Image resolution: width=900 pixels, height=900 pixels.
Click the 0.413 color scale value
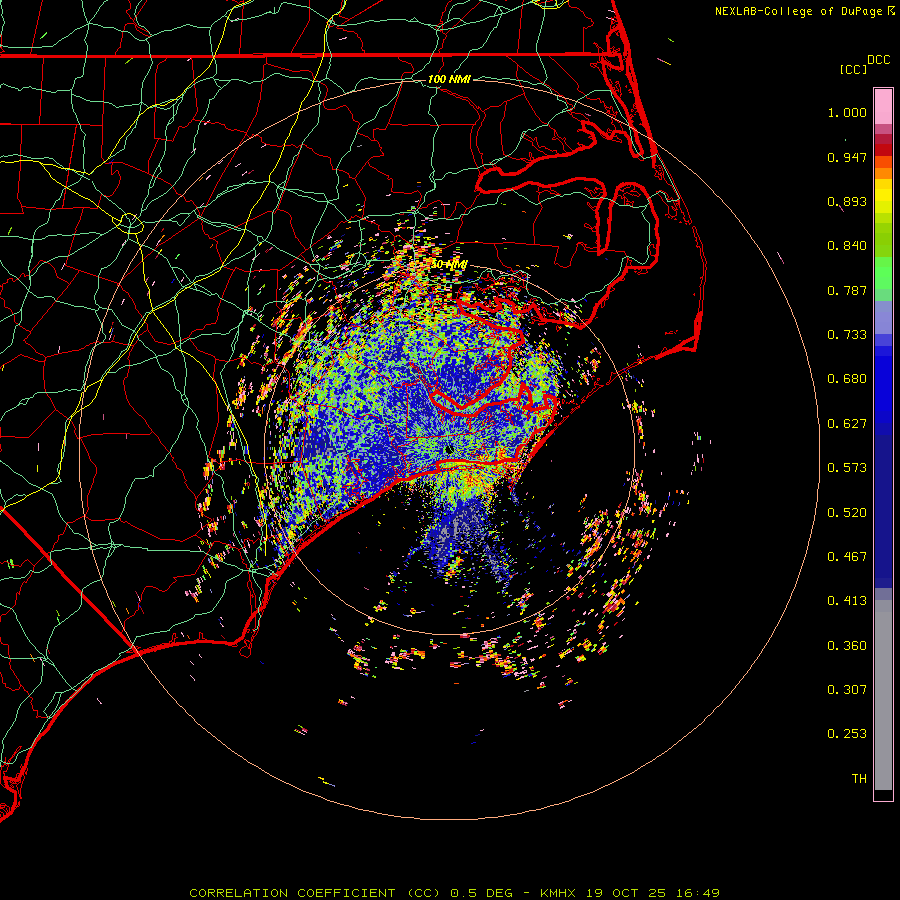847,601
